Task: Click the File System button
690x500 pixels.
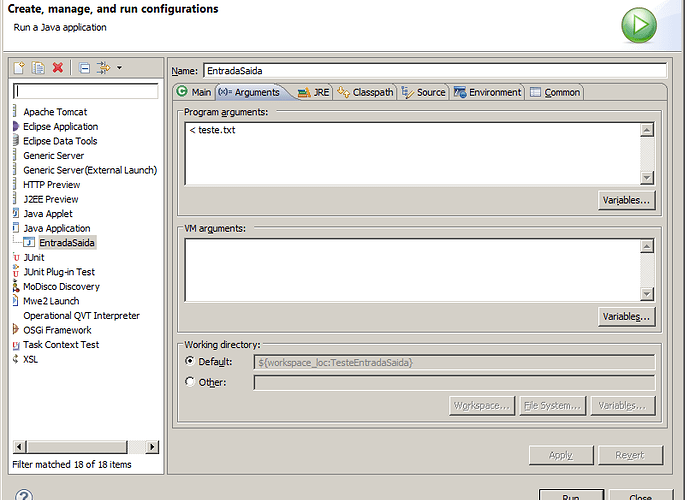Action: (552, 405)
